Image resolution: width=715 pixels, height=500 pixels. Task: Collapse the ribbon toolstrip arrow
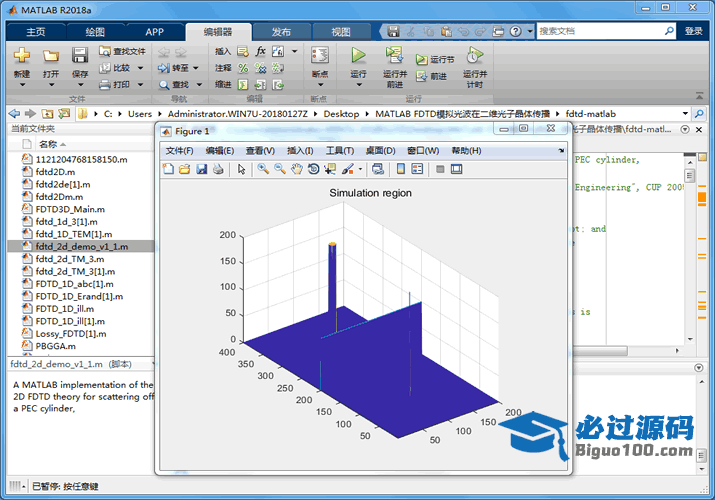click(699, 95)
